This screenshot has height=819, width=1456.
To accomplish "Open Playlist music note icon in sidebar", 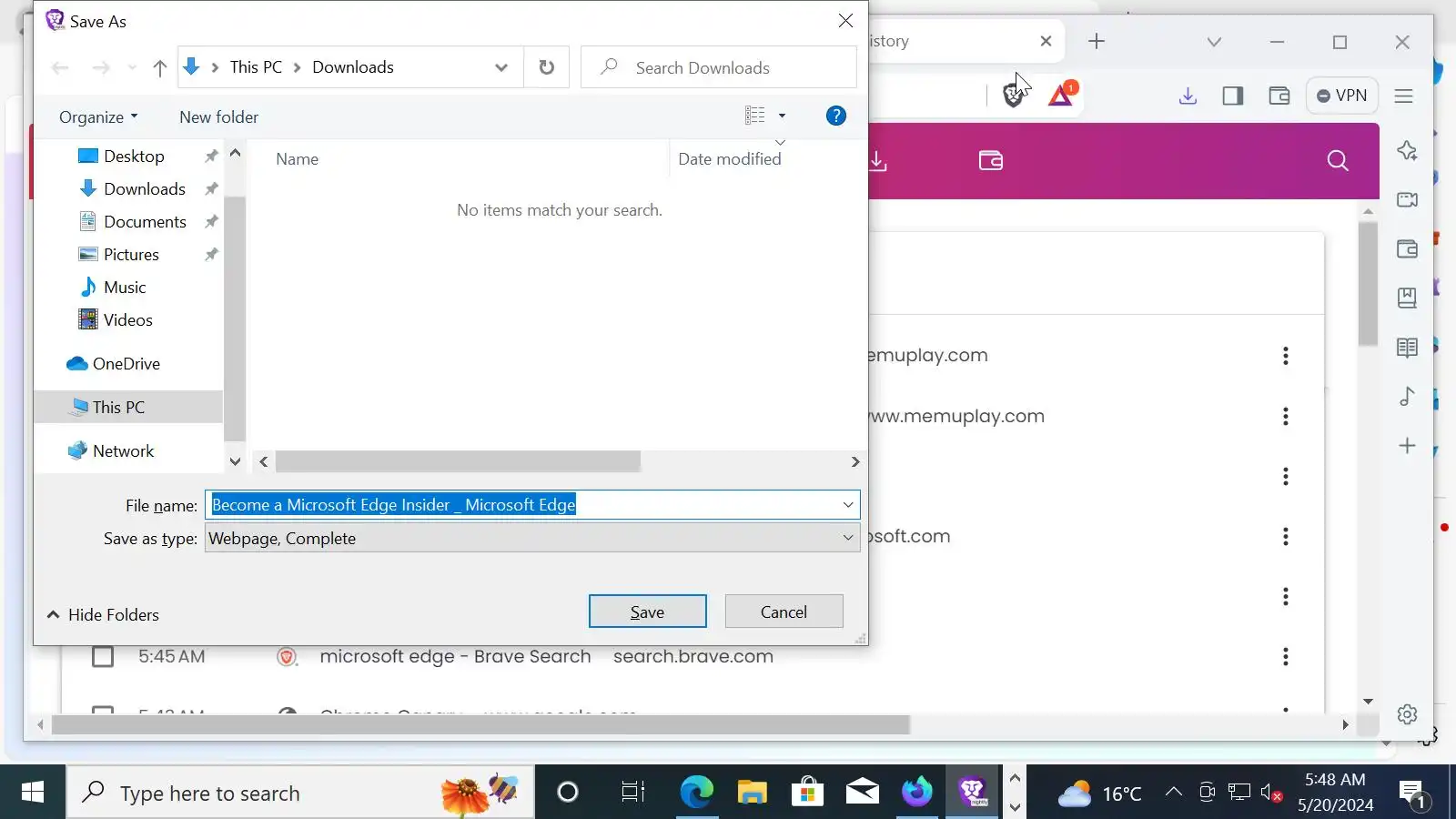I will click(x=1408, y=396).
